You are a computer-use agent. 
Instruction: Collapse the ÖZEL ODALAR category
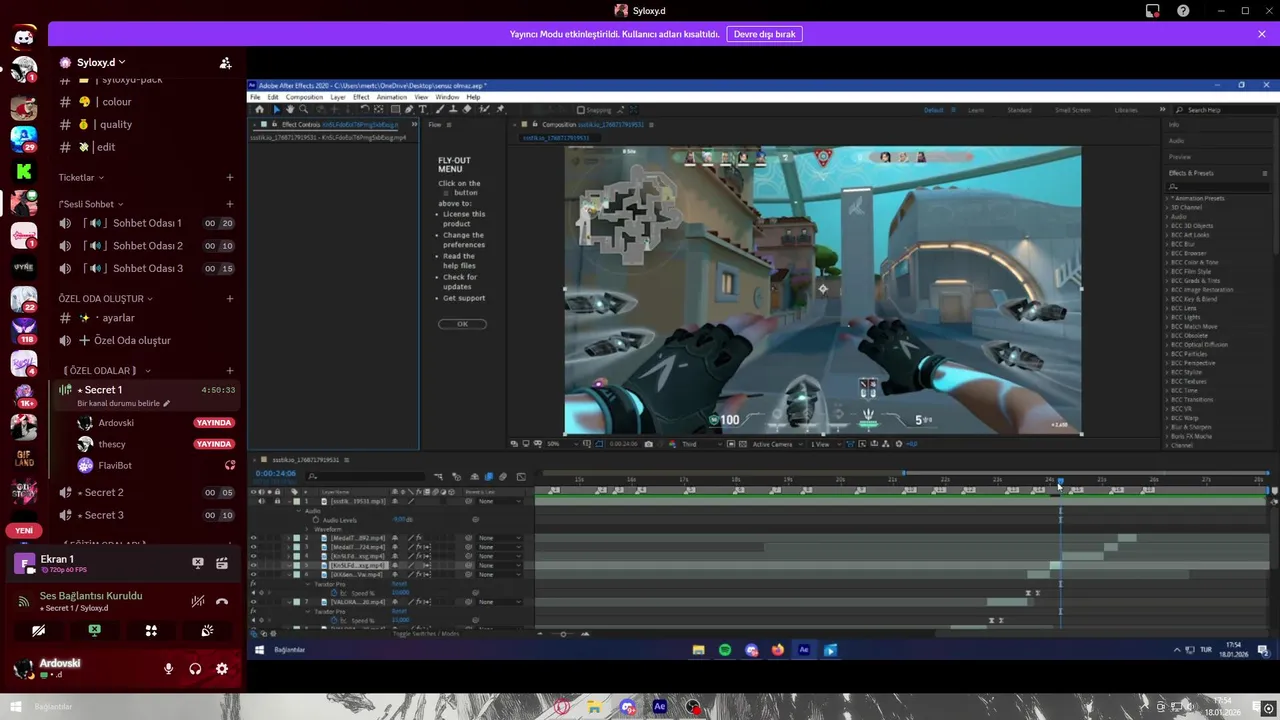click(x=106, y=371)
